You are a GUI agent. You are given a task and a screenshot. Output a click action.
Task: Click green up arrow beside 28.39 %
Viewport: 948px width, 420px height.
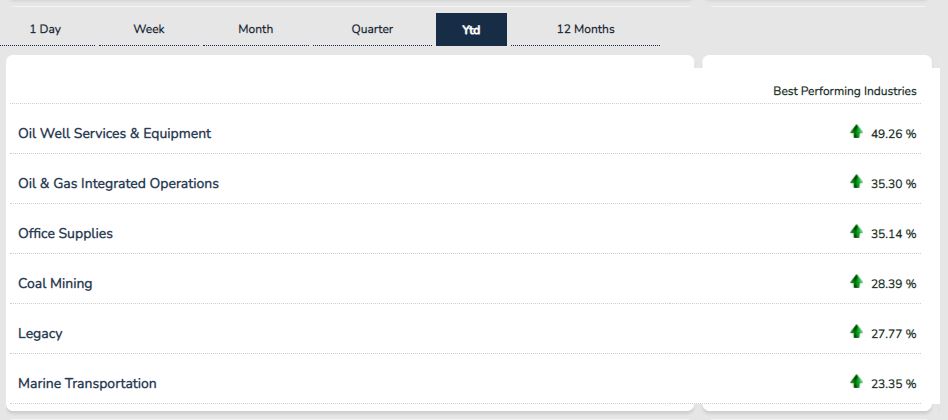(x=856, y=282)
